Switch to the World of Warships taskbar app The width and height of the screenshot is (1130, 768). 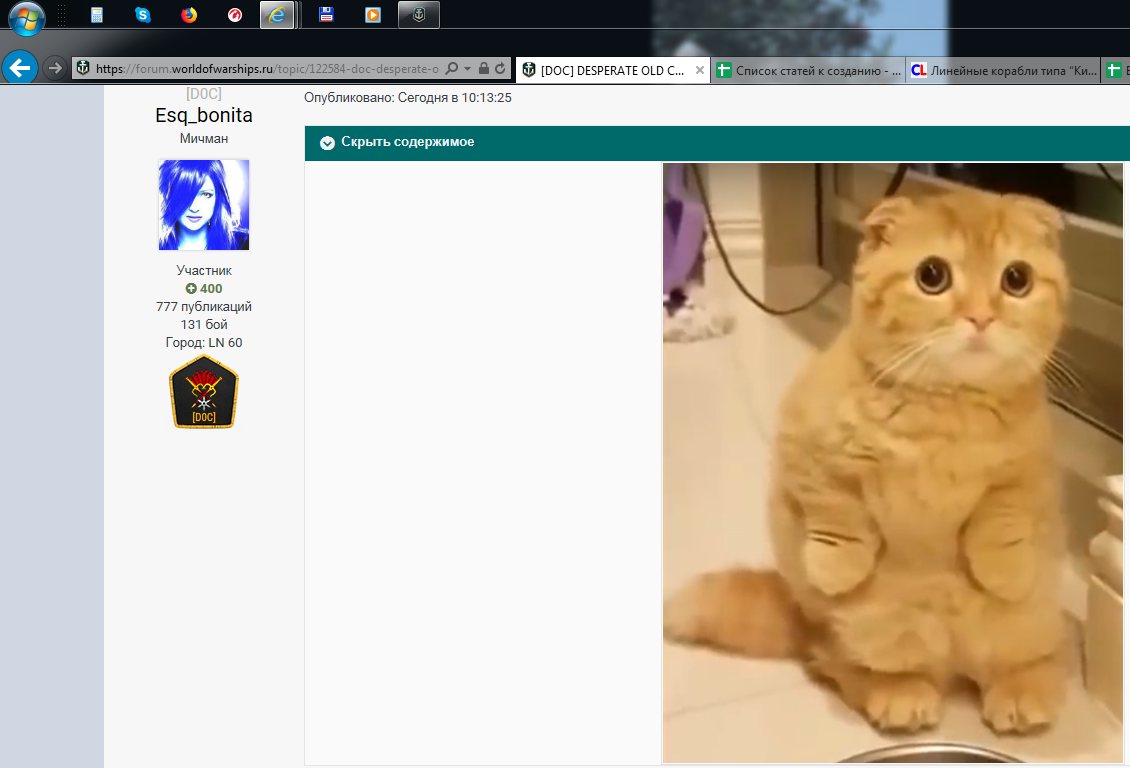click(418, 15)
